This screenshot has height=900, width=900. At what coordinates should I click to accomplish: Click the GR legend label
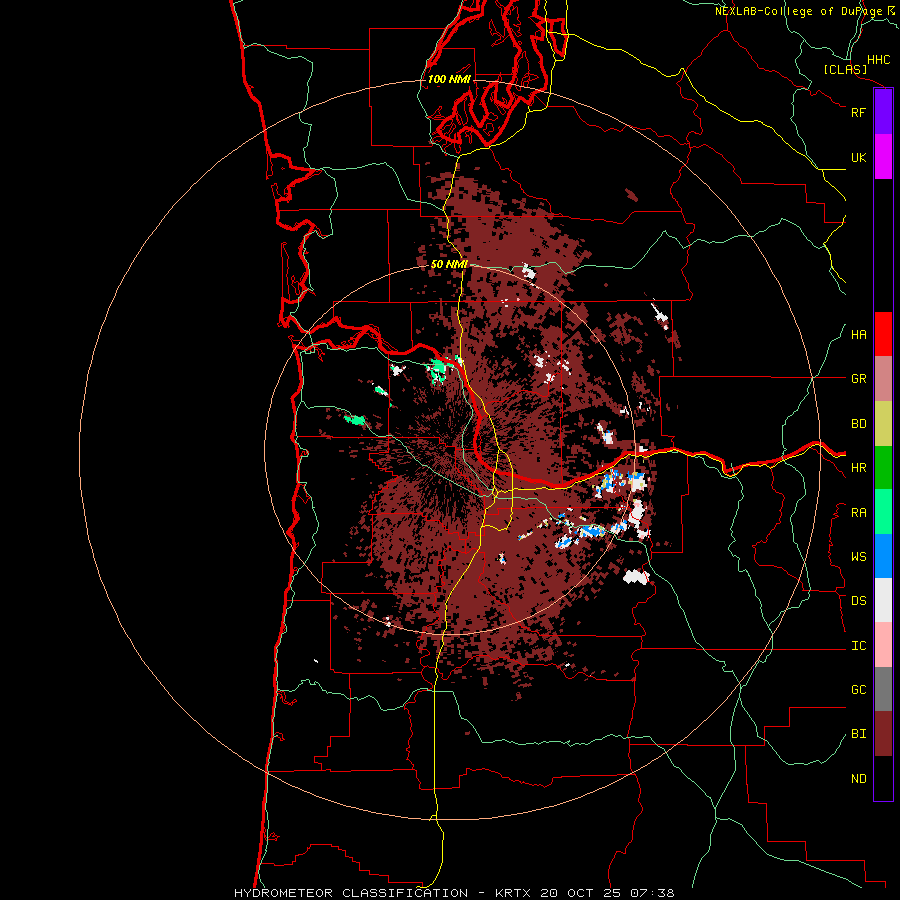(x=858, y=379)
